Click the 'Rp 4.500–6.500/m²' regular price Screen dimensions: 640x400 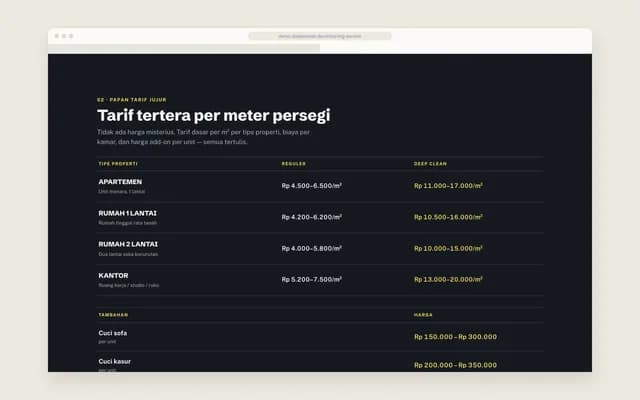pyautogui.click(x=312, y=186)
